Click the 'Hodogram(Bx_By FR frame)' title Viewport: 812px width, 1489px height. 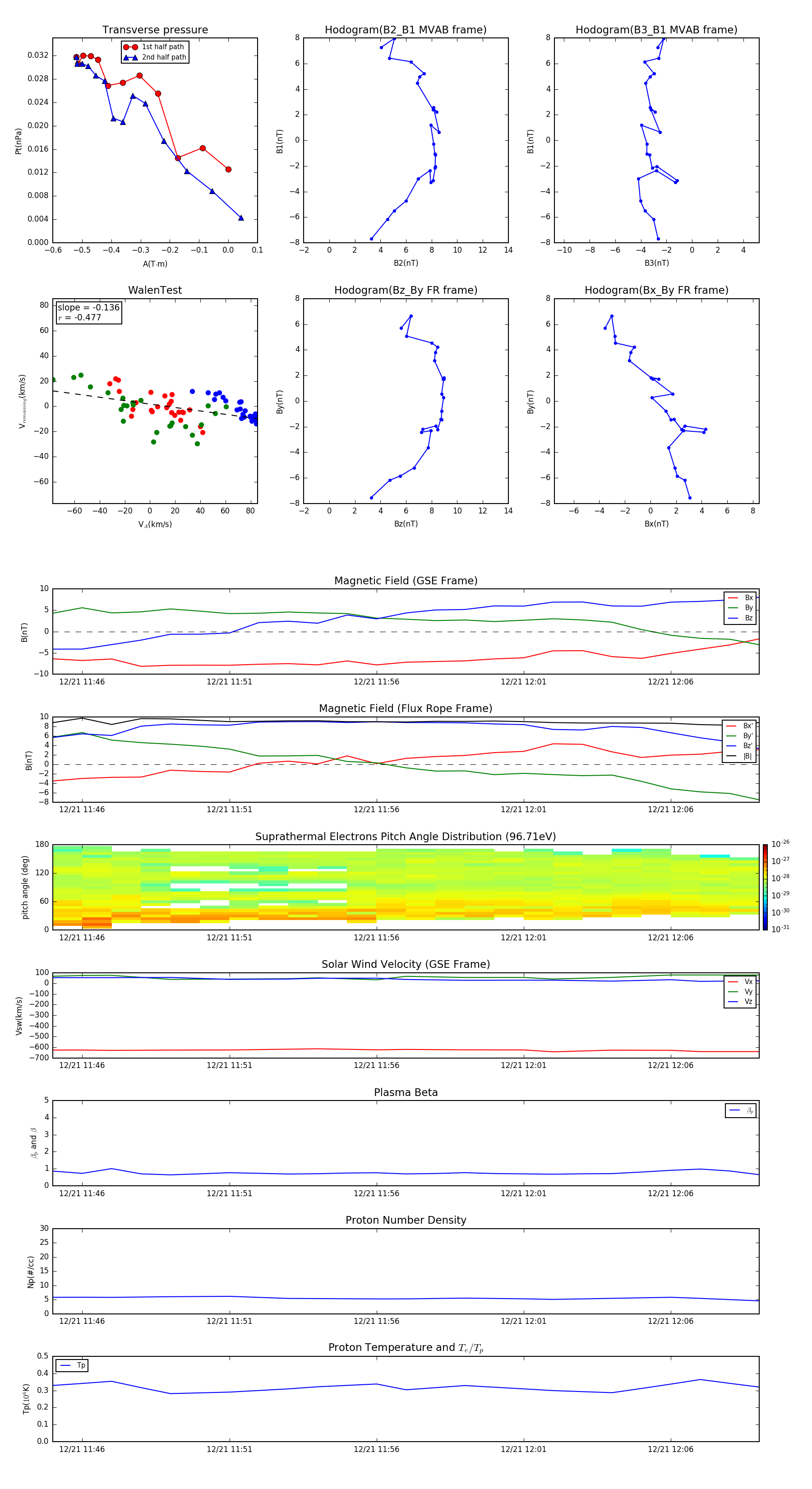pos(656,290)
